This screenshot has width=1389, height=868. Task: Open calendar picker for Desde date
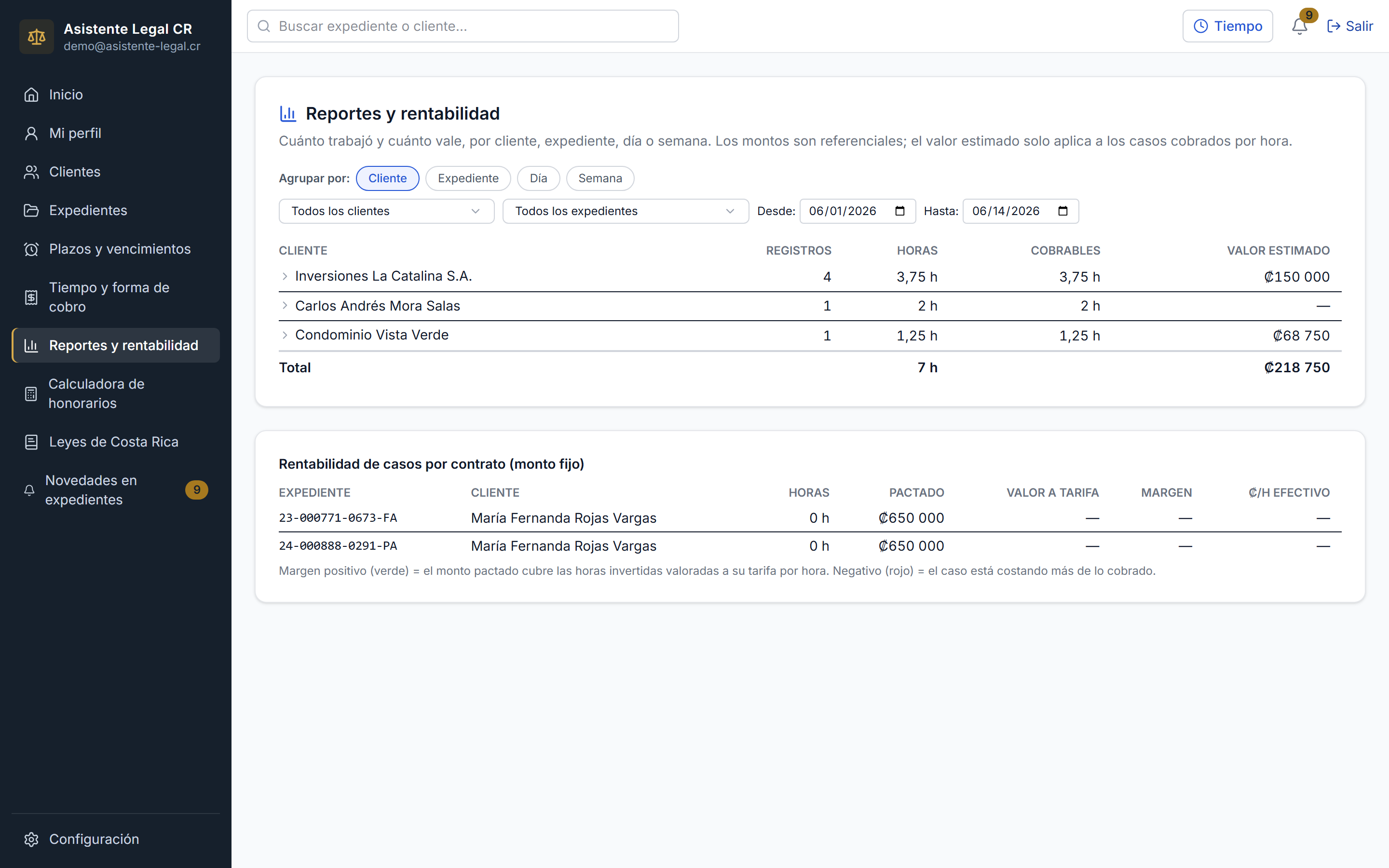pos(899,211)
